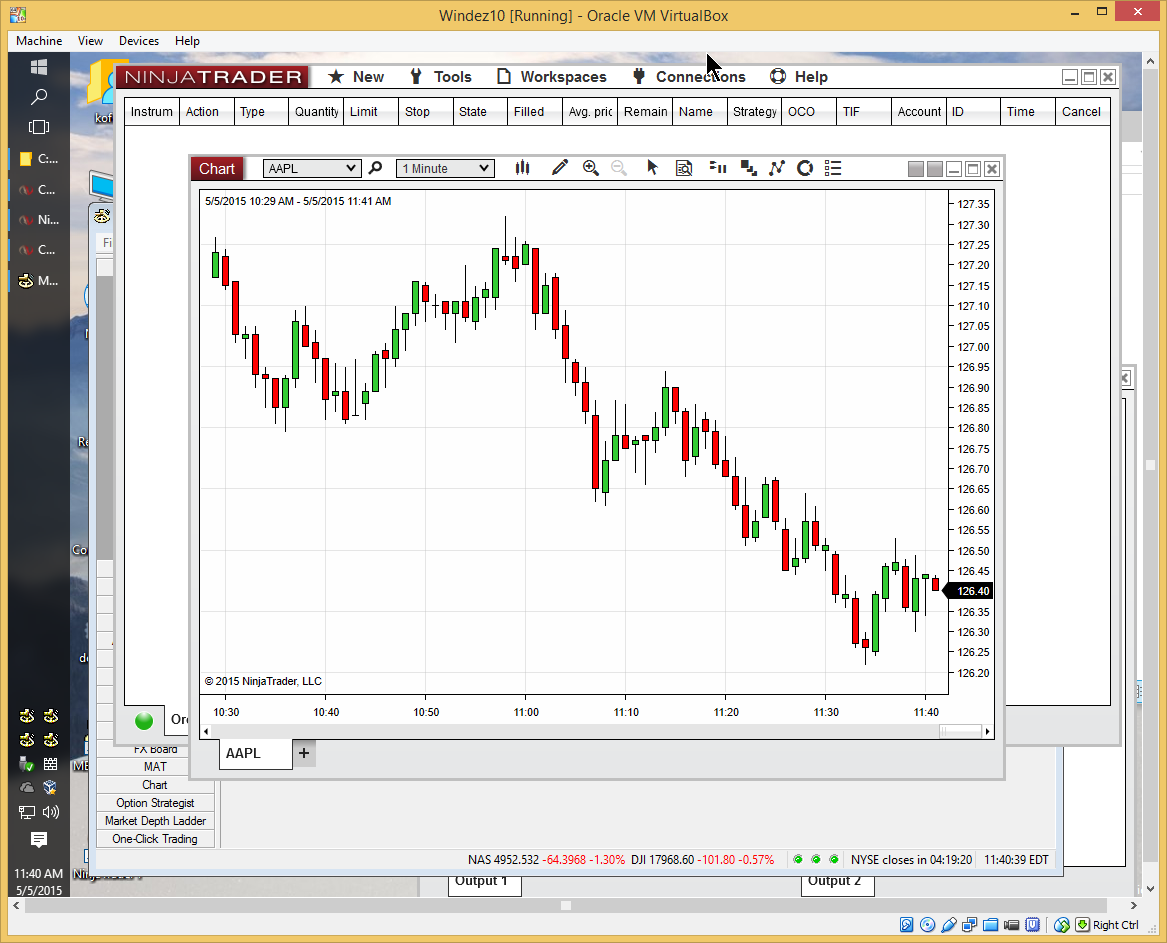Select the AAPL chart tab
This screenshot has width=1167, height=943.
click(x=255, y=753)
